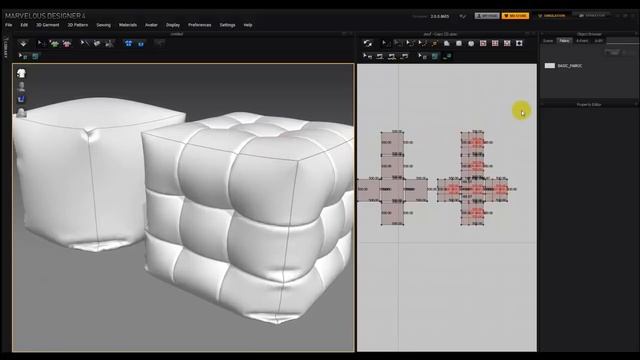Open the Help menu
This screenshot has height=360, width=640.
[248, 25]
